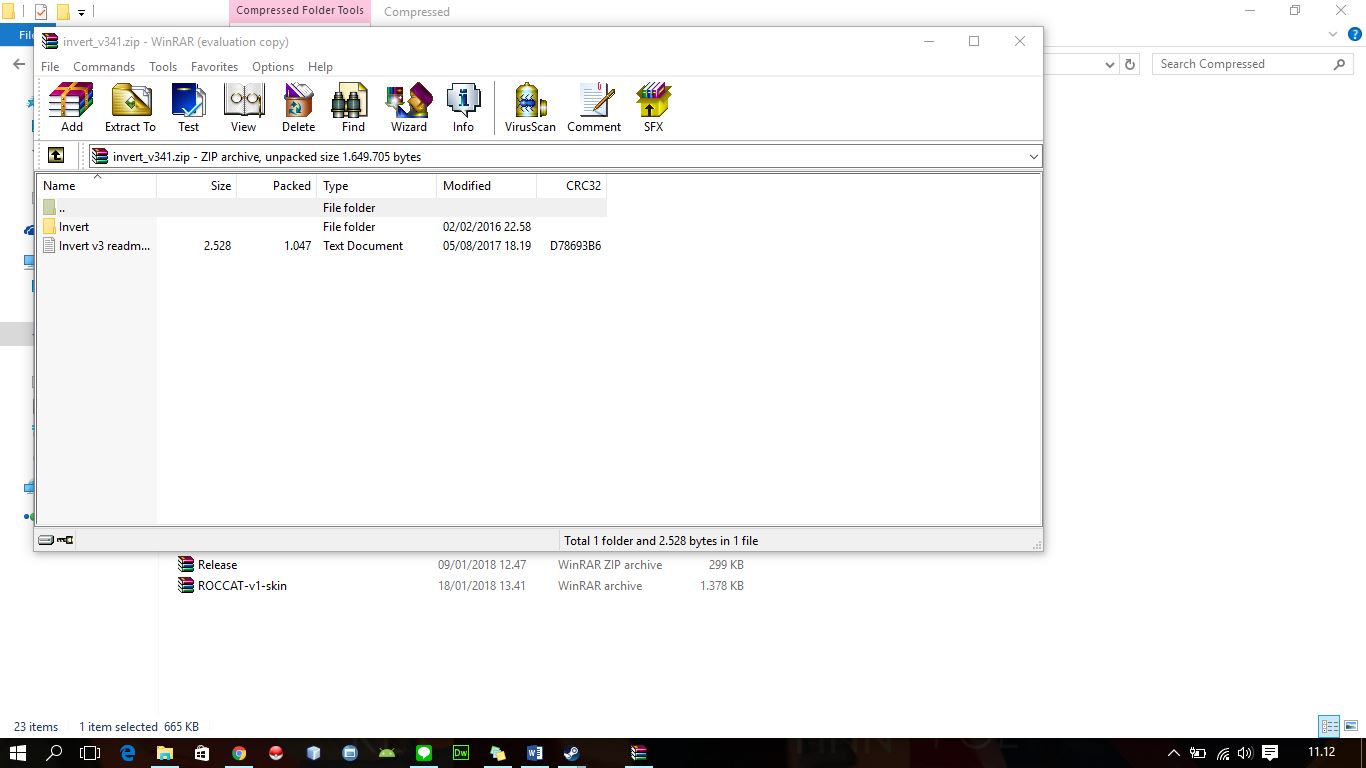Expand the Explorer ribbon with the chevron
Screen dimensions: 1366x768
pyautogui.click(x=1333, y=34)
